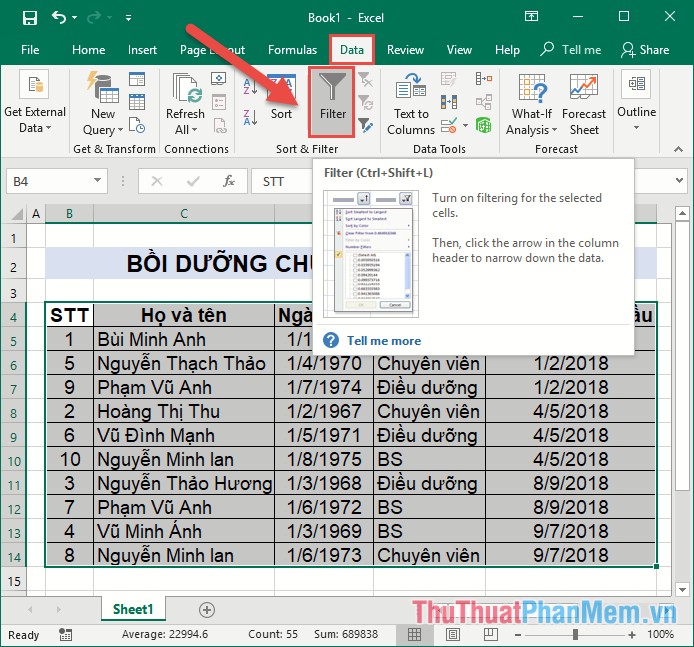Open Customize Quick Access Toolbar dropdown
Viewport: 694px width, 647px height.
[128, 18]
